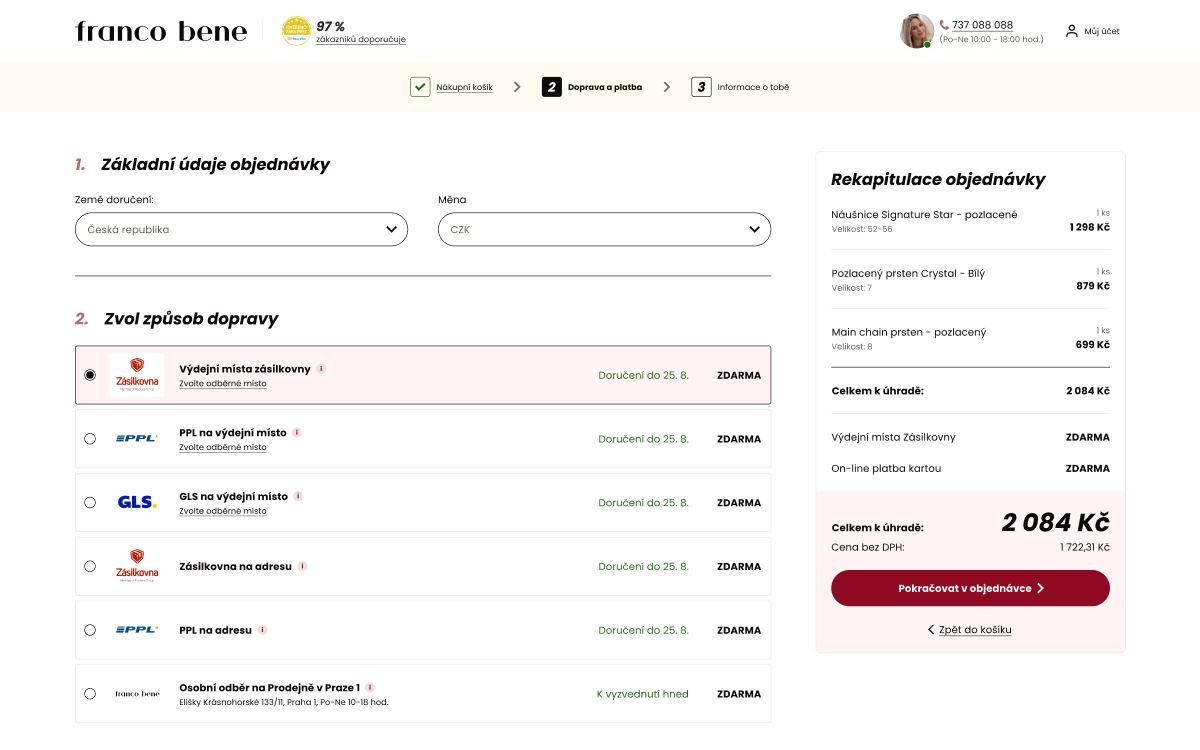Click the 699 Kč price

[1093, 345]
